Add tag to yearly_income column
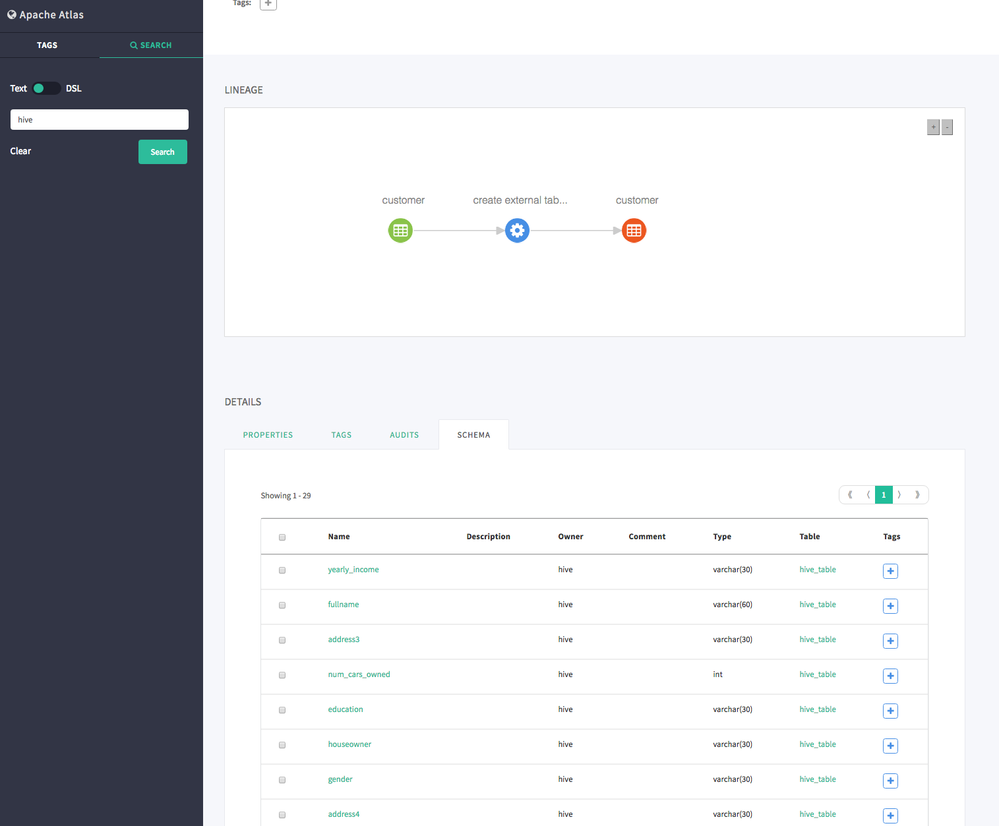 pyautogui.click(x=890, y=571)
